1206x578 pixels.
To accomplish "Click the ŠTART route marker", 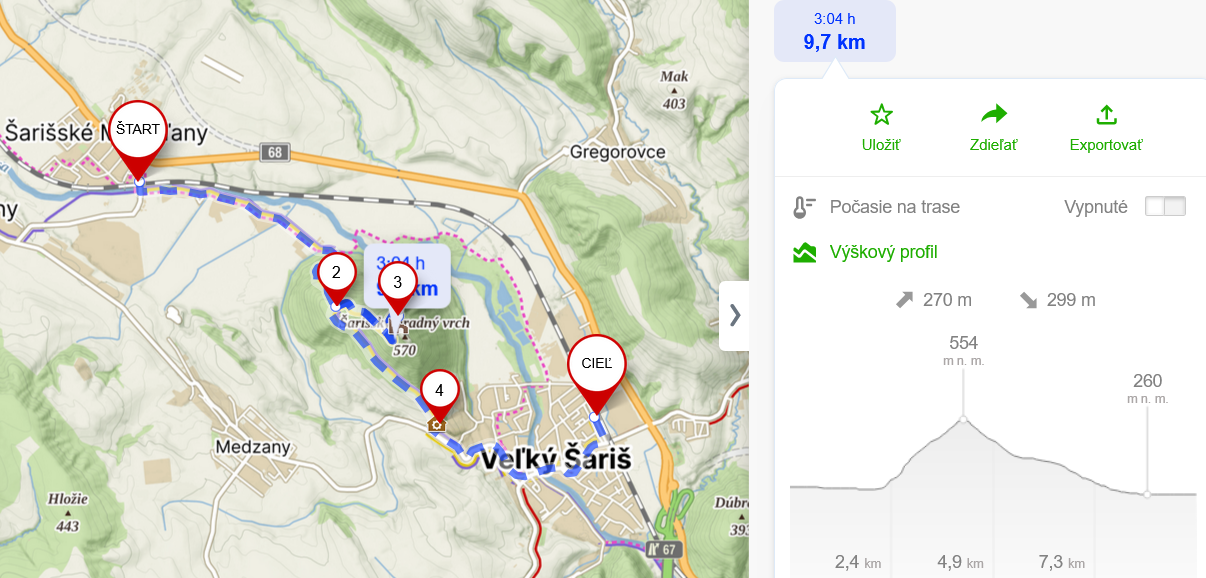I will tap(138, 133).
